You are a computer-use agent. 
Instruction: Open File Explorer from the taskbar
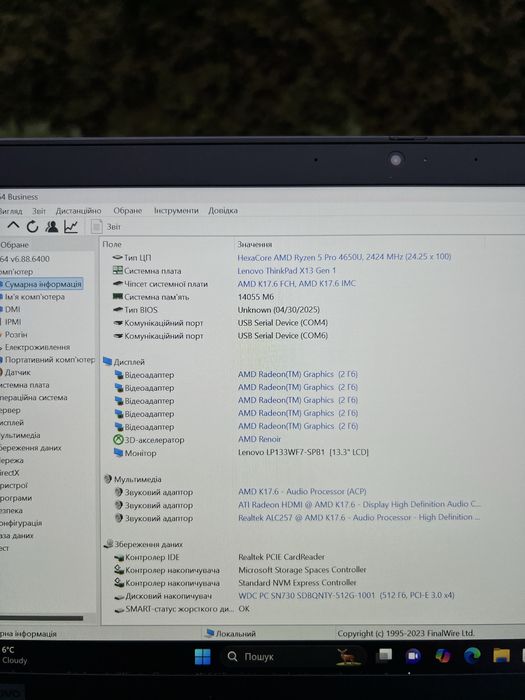501,655
